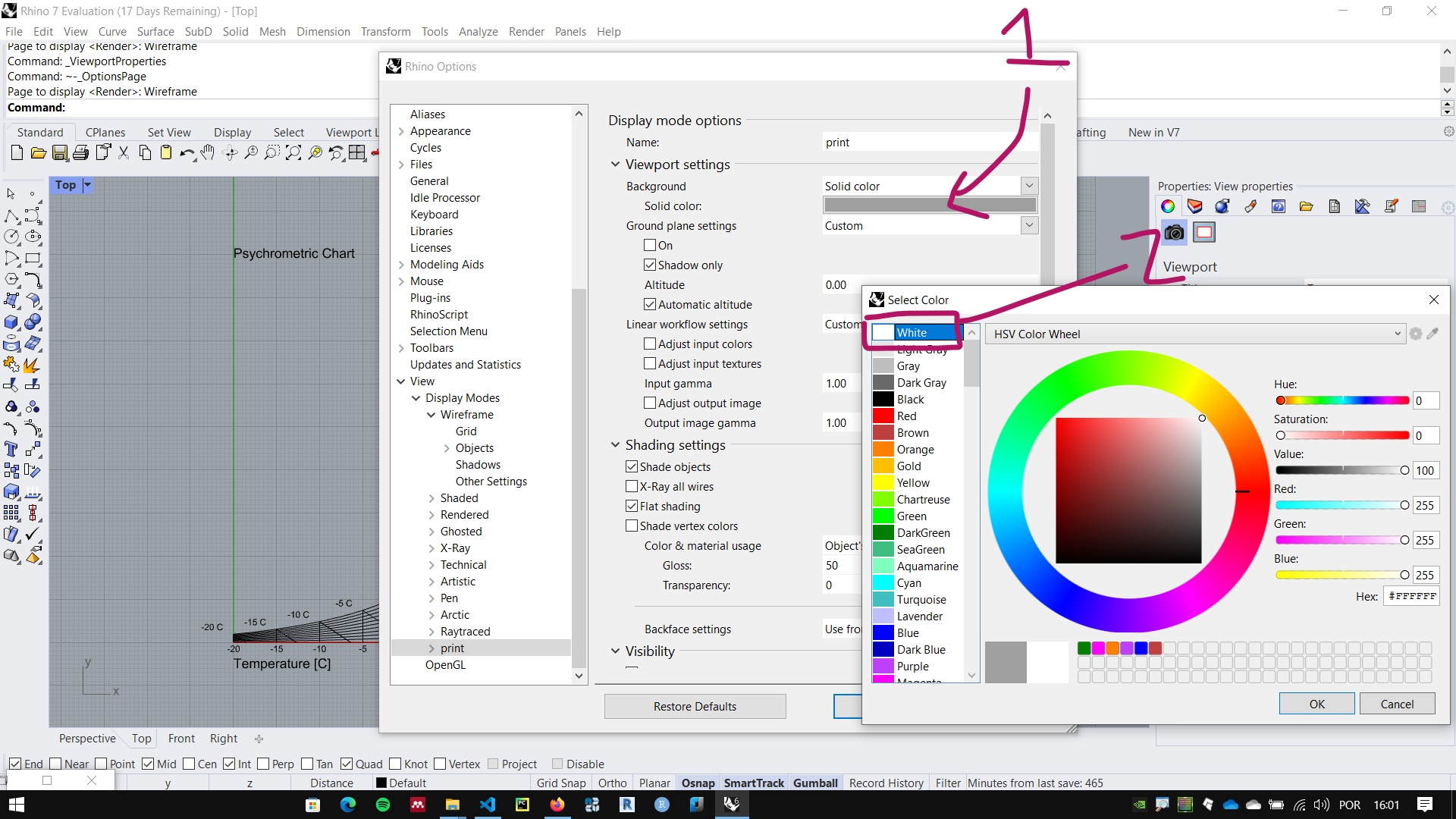Switch to the Set View toolbar tab

pos(169,132)
